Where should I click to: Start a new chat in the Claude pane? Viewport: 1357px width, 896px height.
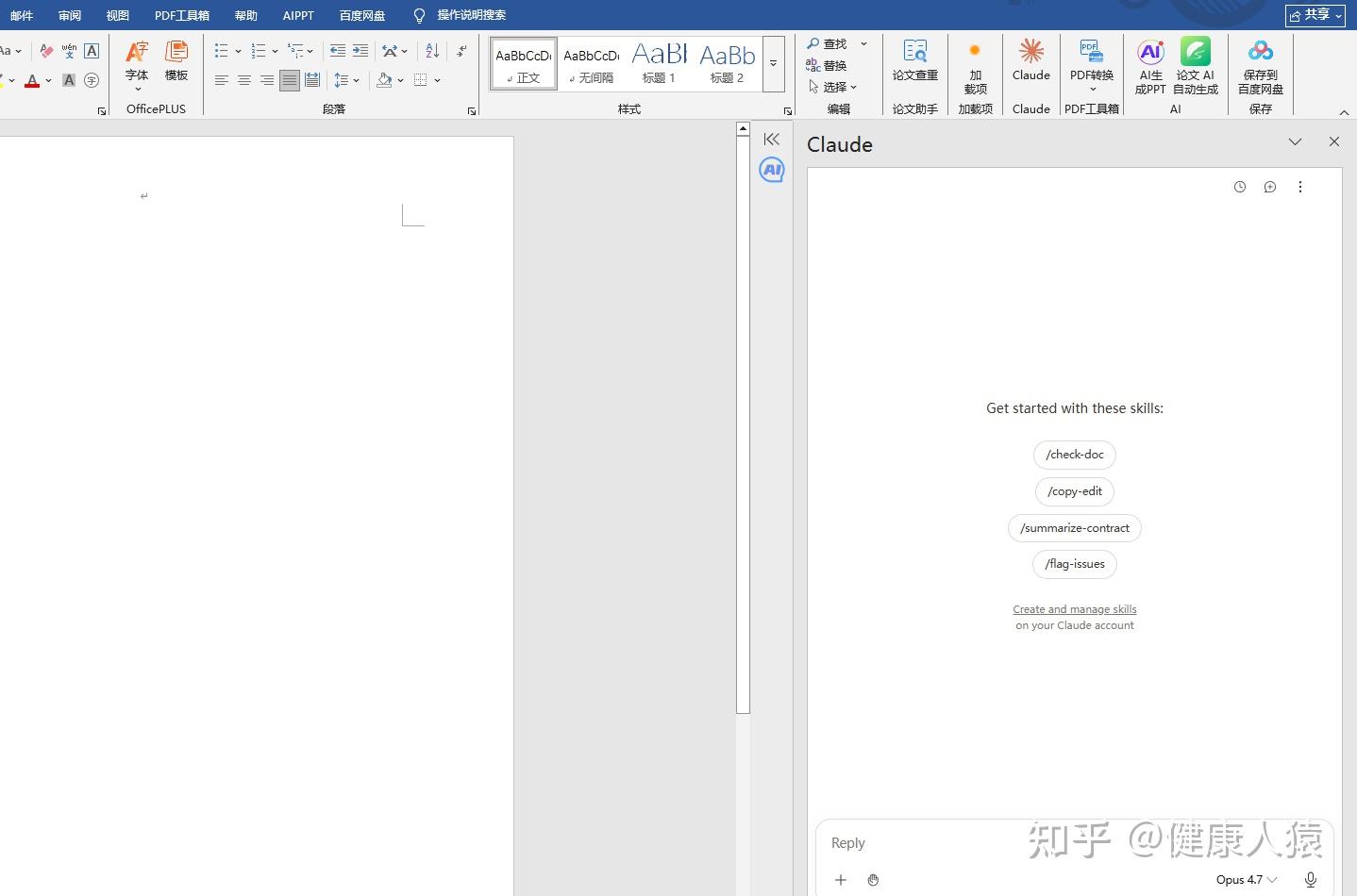[x=1270, y=187]
